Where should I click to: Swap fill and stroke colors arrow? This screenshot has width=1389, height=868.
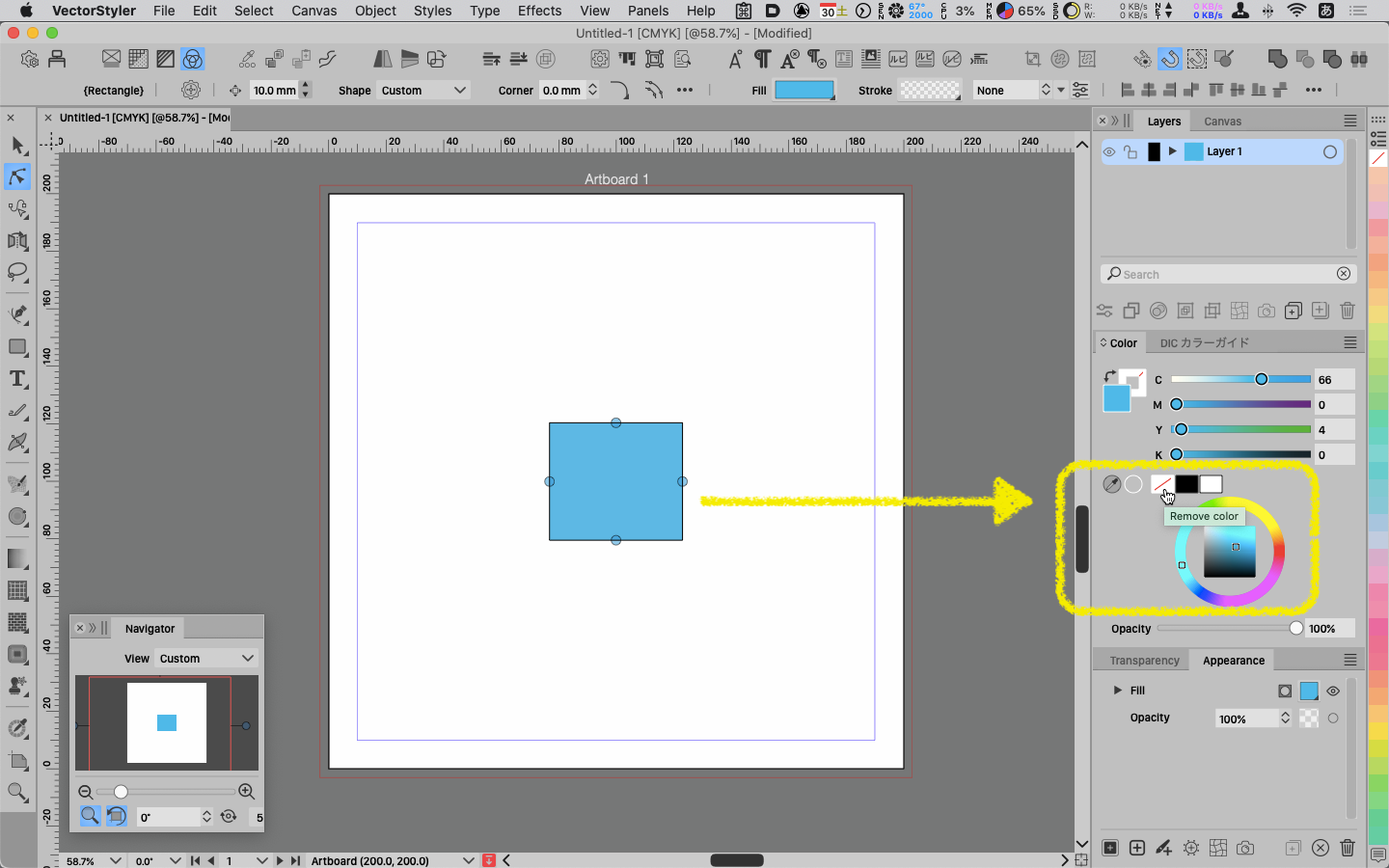(1109, 376)
